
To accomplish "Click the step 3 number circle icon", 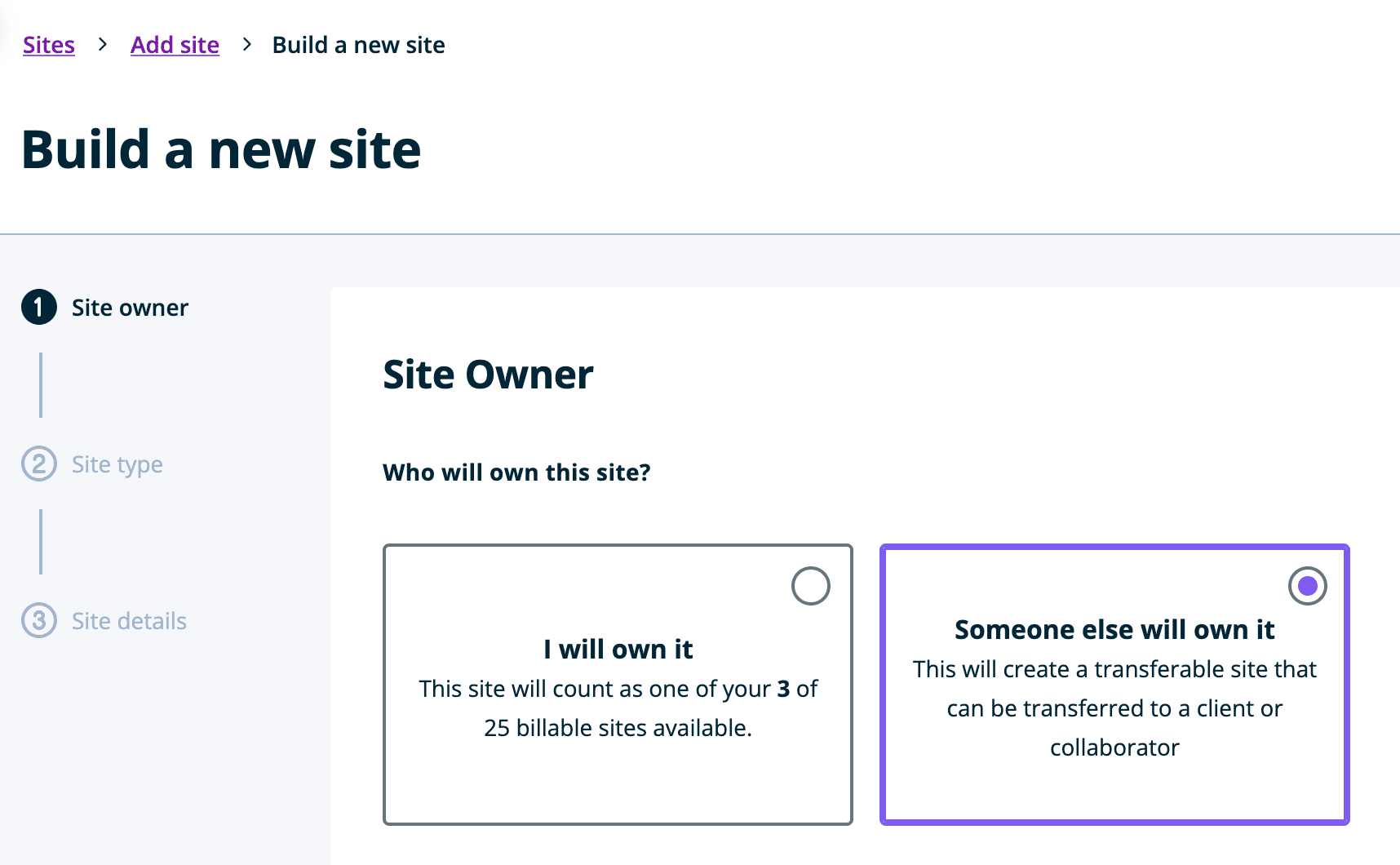I will pyautogui.click(x=39, y=621).
